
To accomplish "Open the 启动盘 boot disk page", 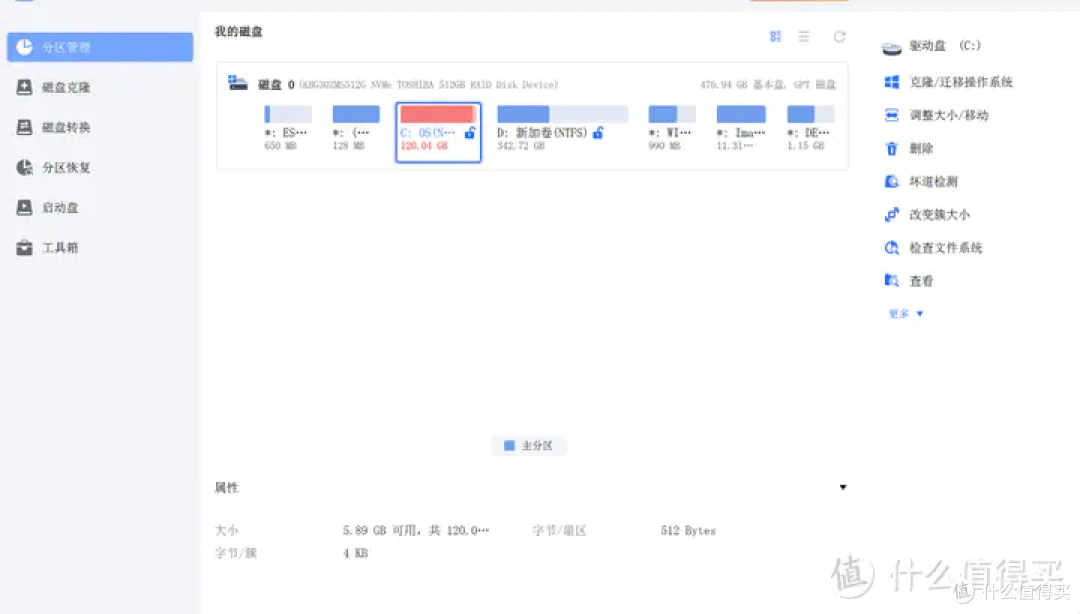I will point(60,208).
